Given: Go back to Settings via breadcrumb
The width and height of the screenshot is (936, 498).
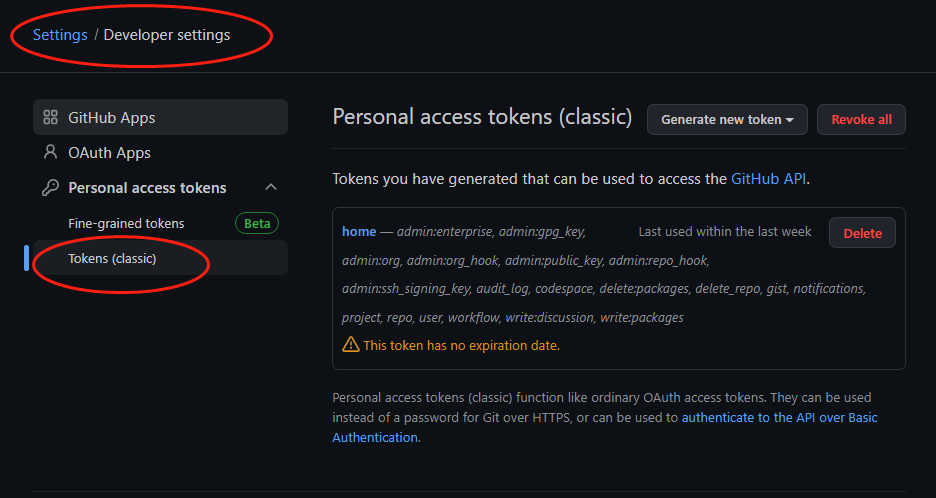Looking at the screenshot, I should pyautogui.click(x=60, y=35).
